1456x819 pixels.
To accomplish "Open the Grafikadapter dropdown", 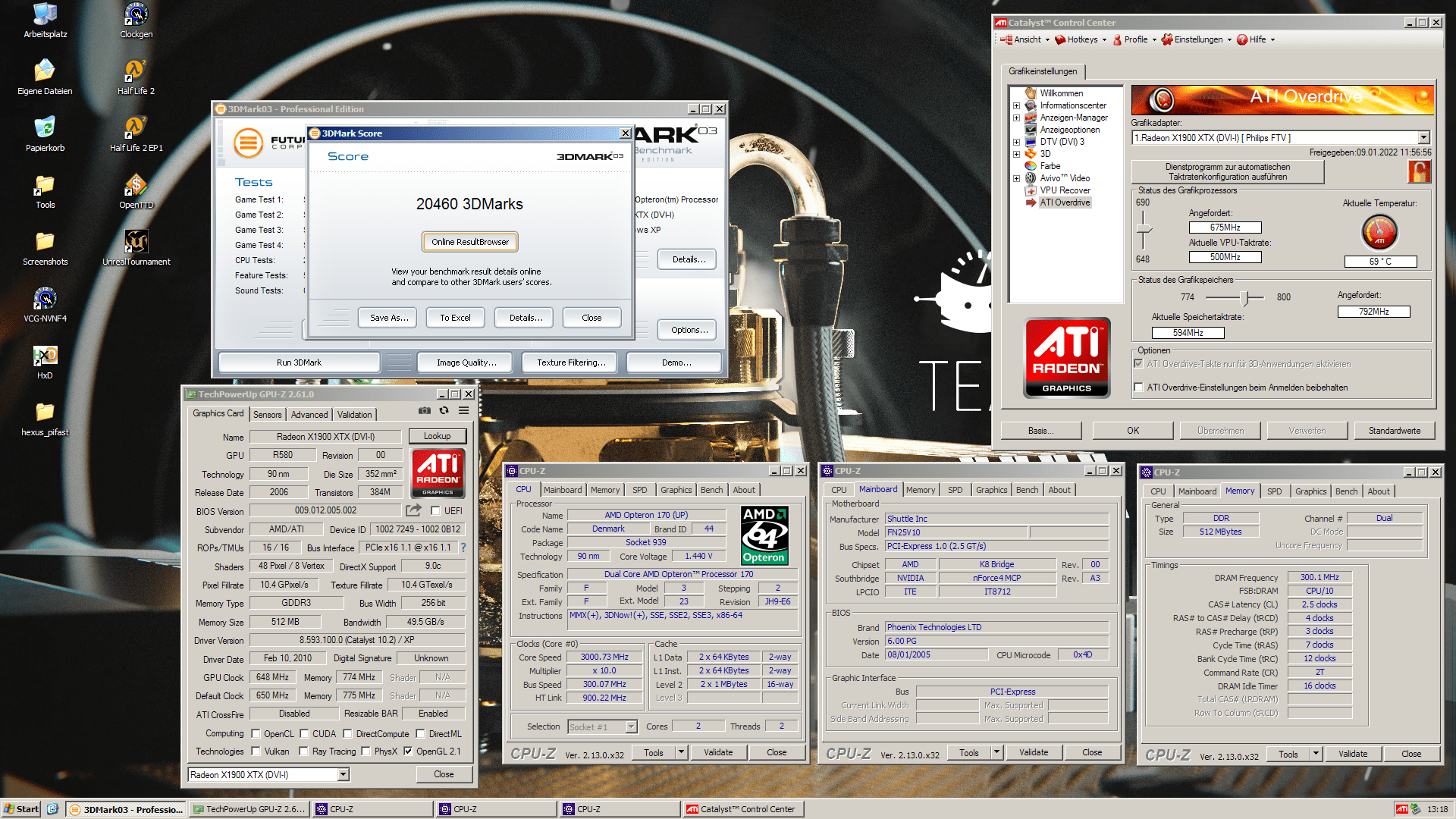I will (x=1423, y=138).
